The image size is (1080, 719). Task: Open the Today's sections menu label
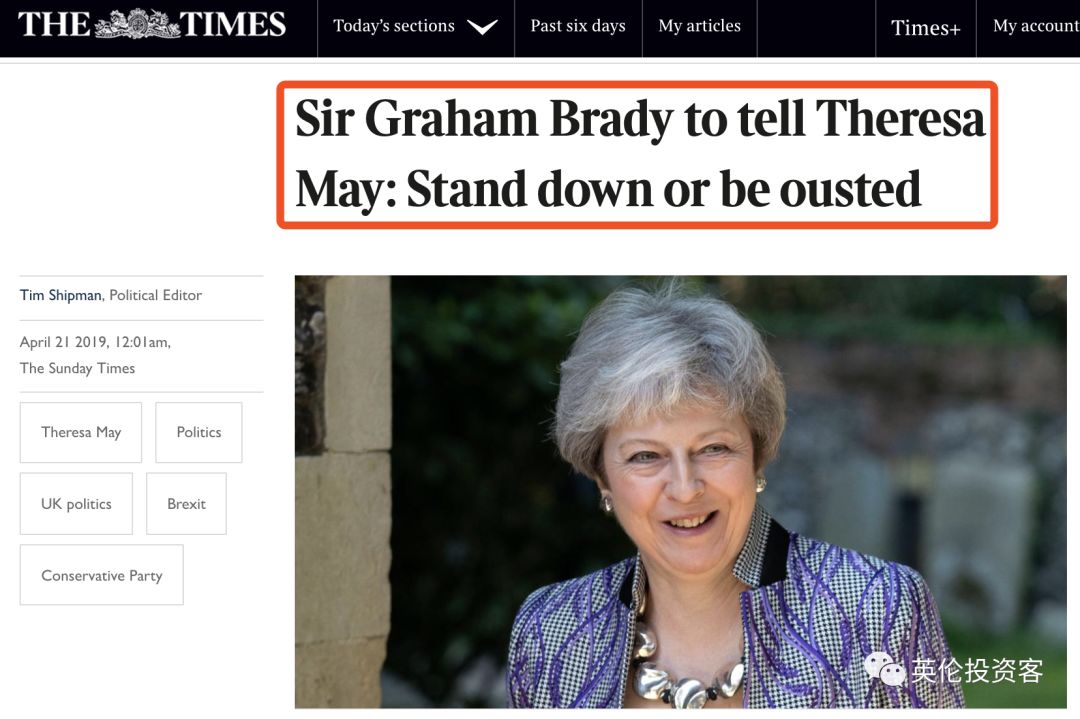tap(394, 26)
